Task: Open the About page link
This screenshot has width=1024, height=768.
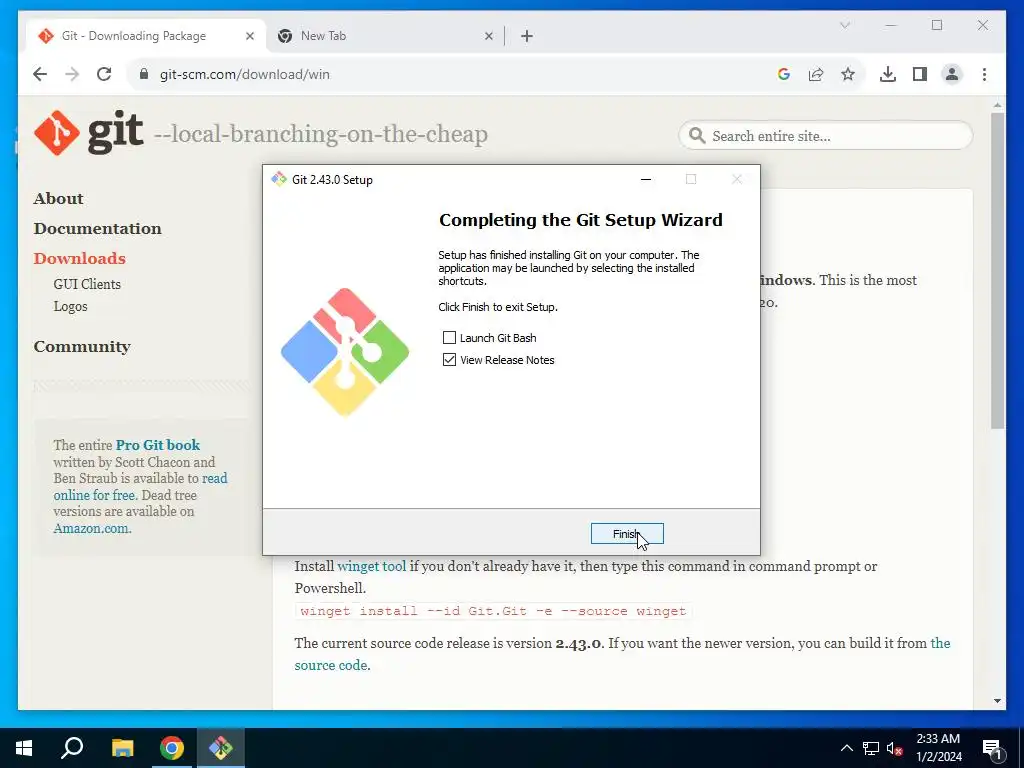Action: click(58, 199)
